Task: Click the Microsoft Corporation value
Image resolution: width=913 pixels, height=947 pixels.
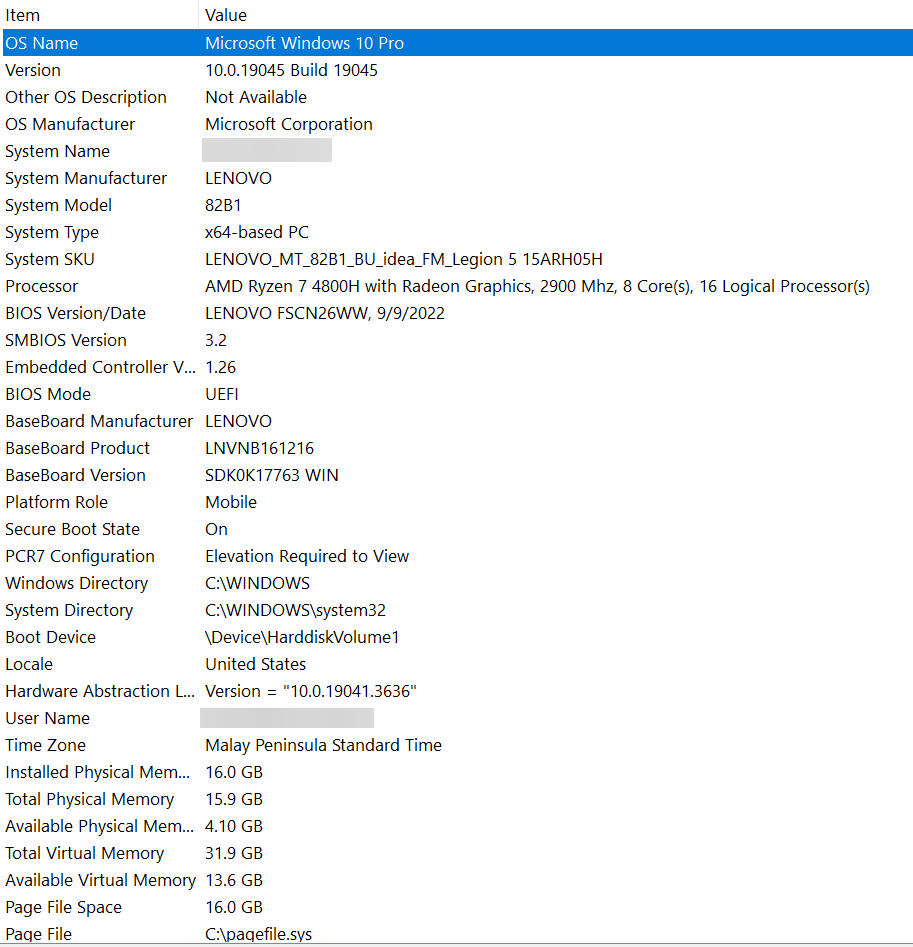Action: [x=289, y=124]
